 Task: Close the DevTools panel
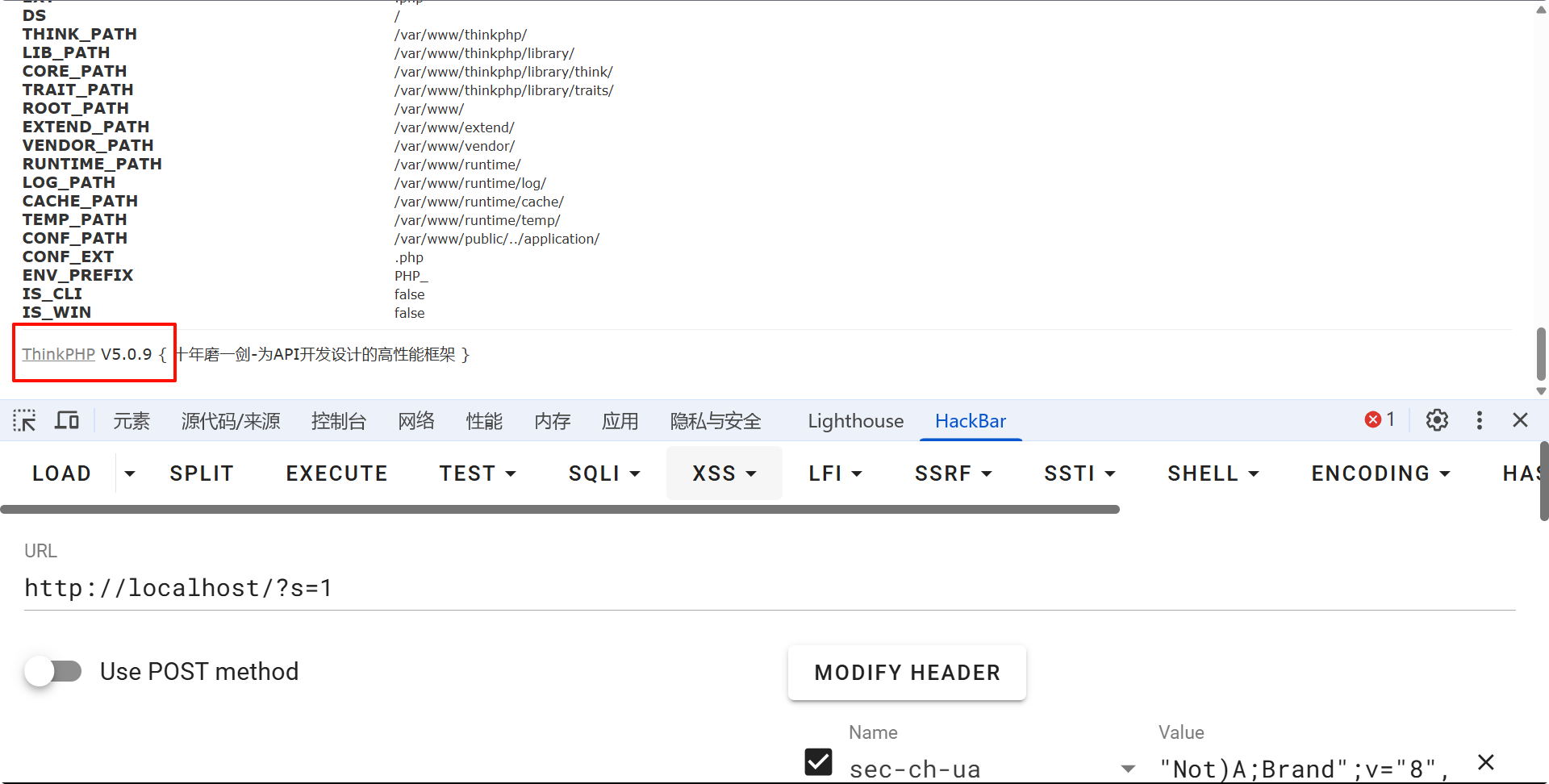pyautogui.click(x=1520, y=420)
